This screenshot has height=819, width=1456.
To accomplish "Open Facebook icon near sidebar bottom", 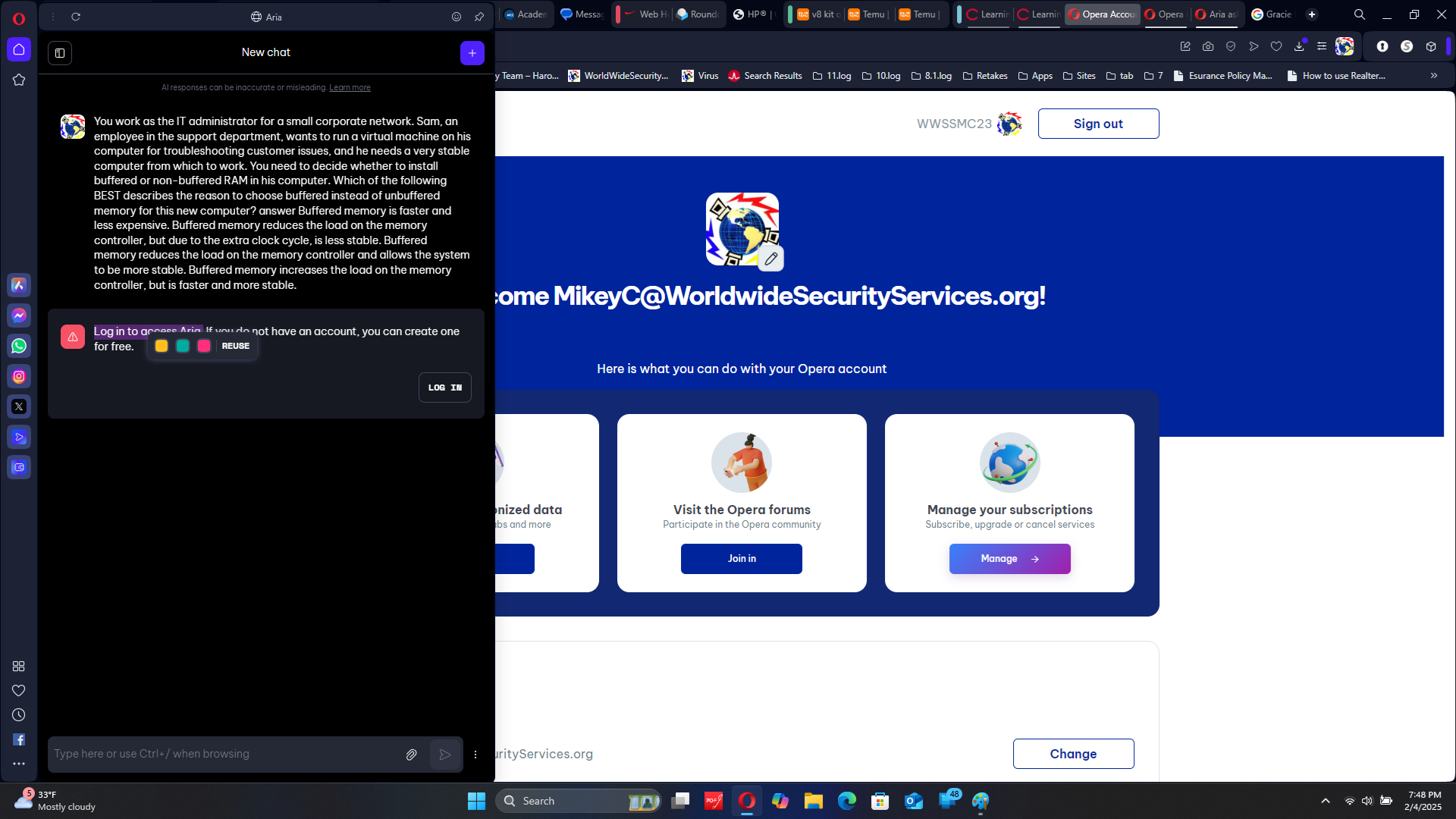I will (19, 739).
